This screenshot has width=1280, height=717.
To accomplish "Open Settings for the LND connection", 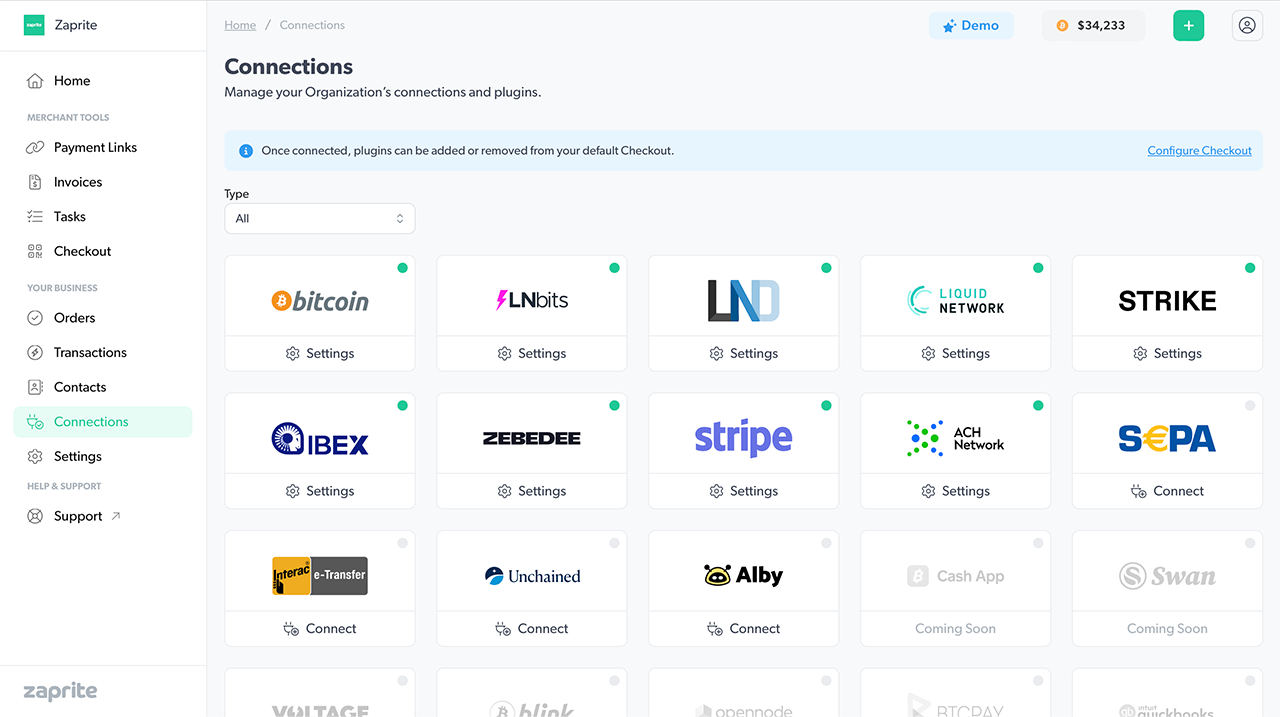I will pos(743,353).
